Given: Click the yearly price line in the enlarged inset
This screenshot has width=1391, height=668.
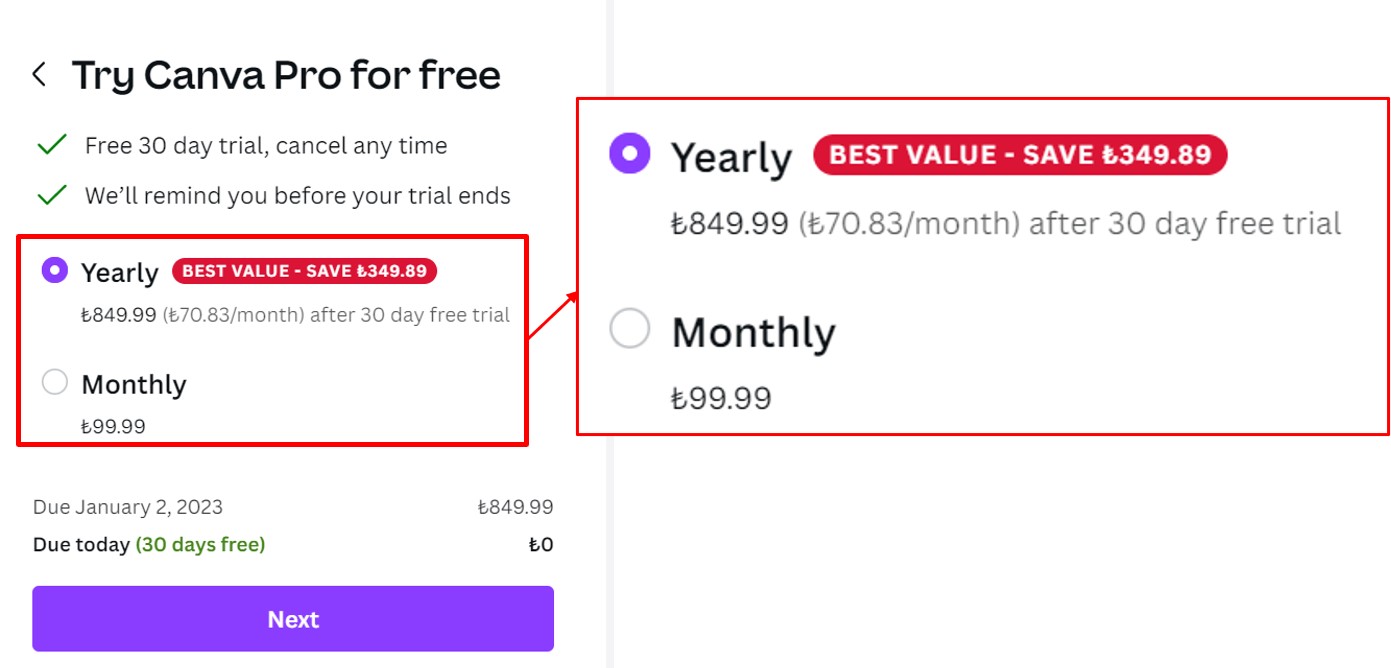Looking at the screenshot, I should [x=1005, y=223].
